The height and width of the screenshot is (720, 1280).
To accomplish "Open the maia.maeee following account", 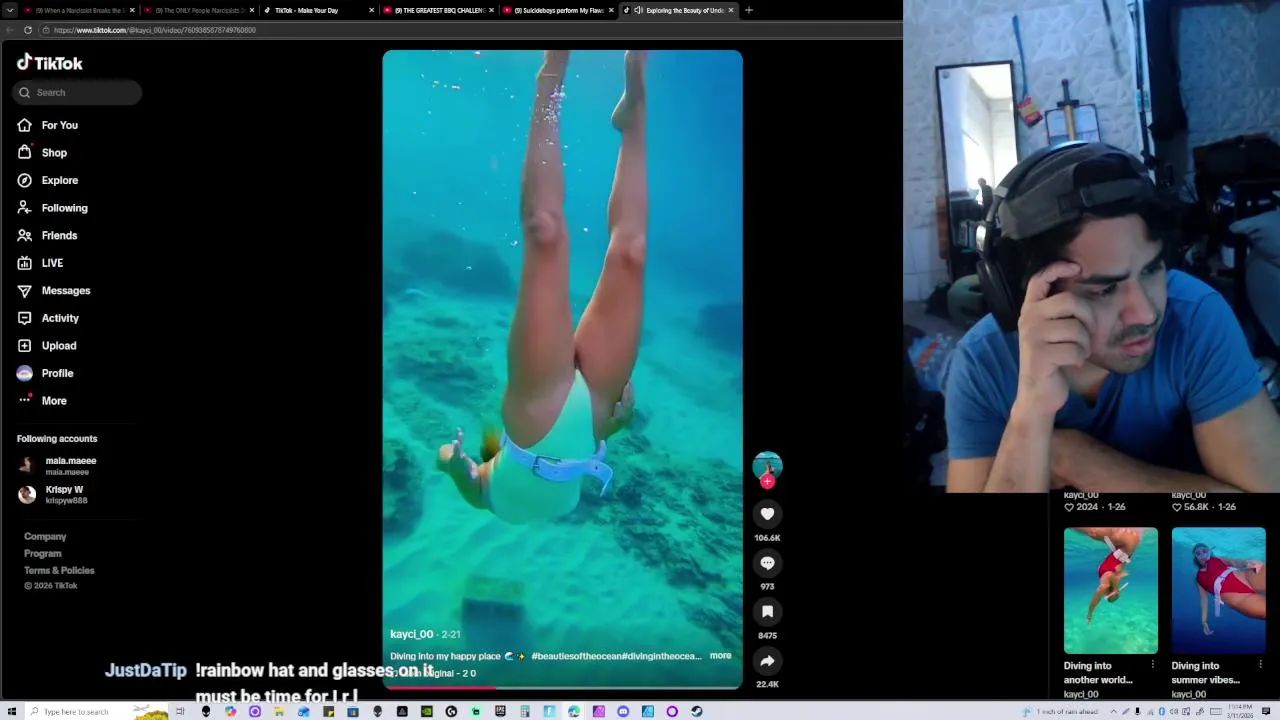I will click(x=58, y=466).
